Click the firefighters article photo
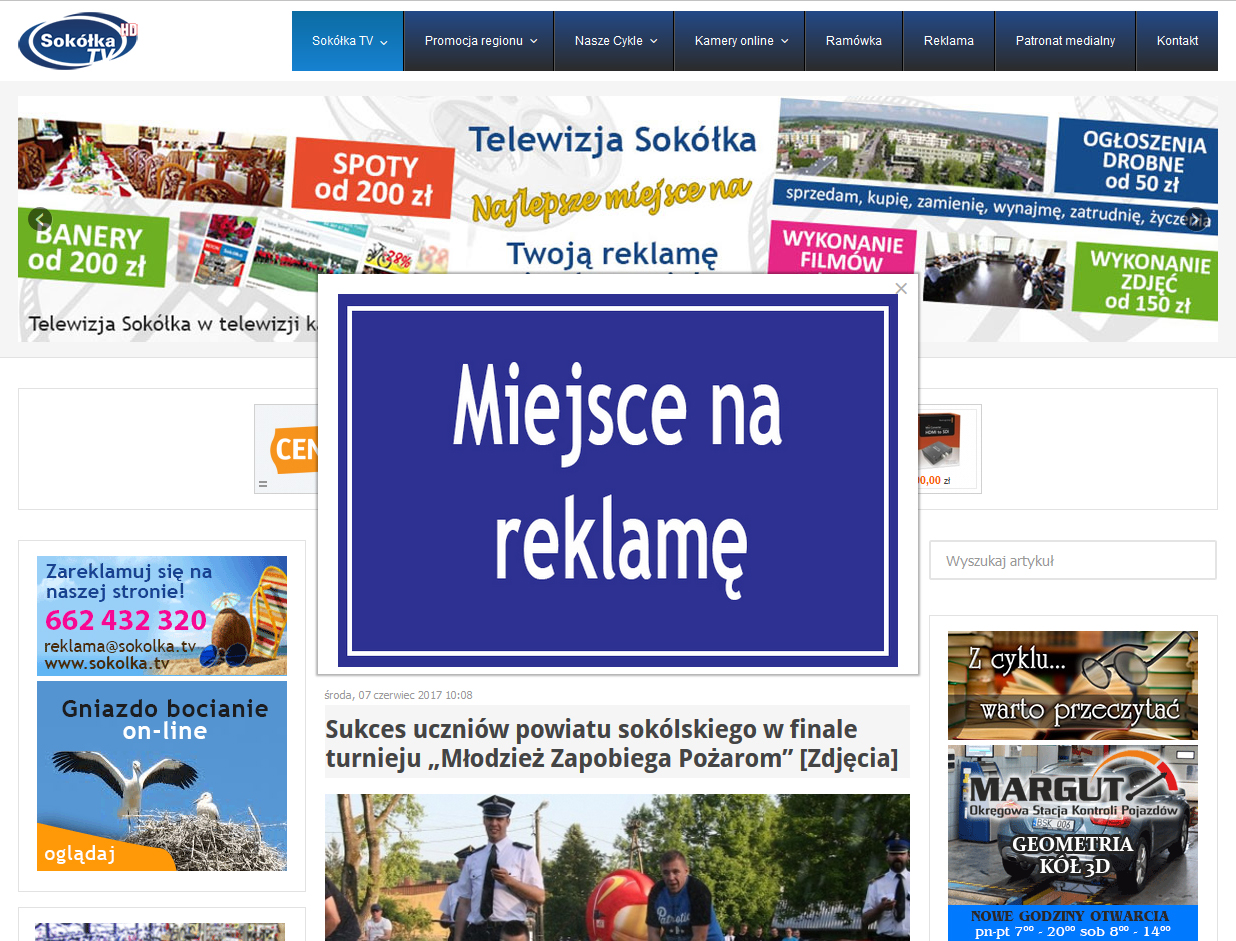Image resolution: width=1236 pixels, height=941 pixels. point(617,868)
